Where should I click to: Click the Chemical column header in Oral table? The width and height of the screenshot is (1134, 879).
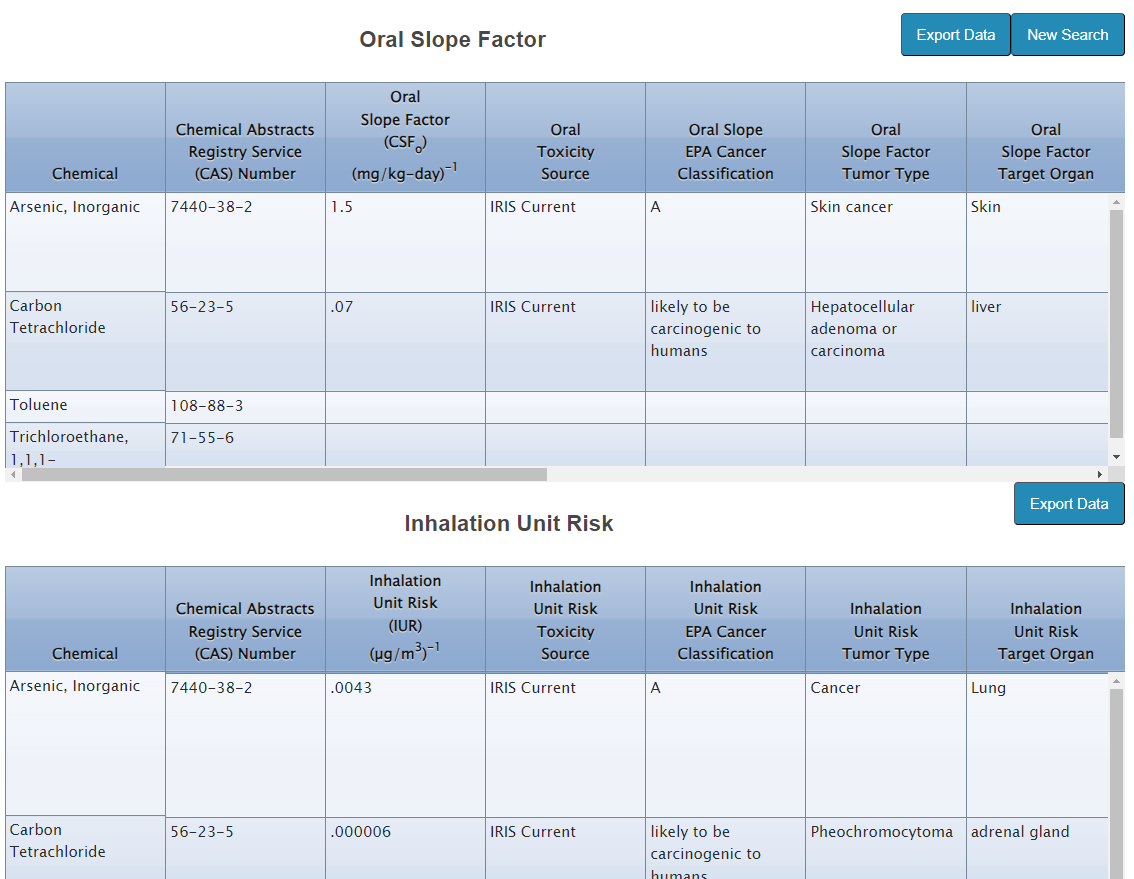(85, 172)
